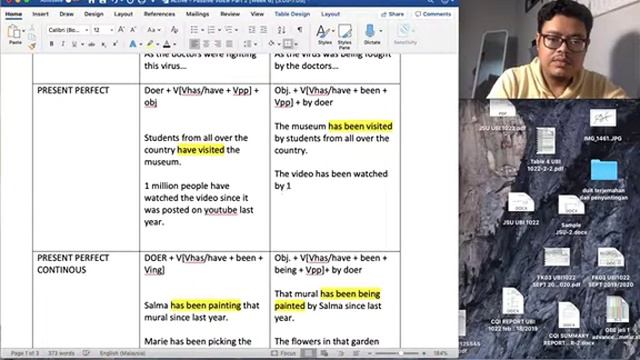Viewport: 640px width, 360px height.
Task: Click the 373 words count
Action: (61, 353)
